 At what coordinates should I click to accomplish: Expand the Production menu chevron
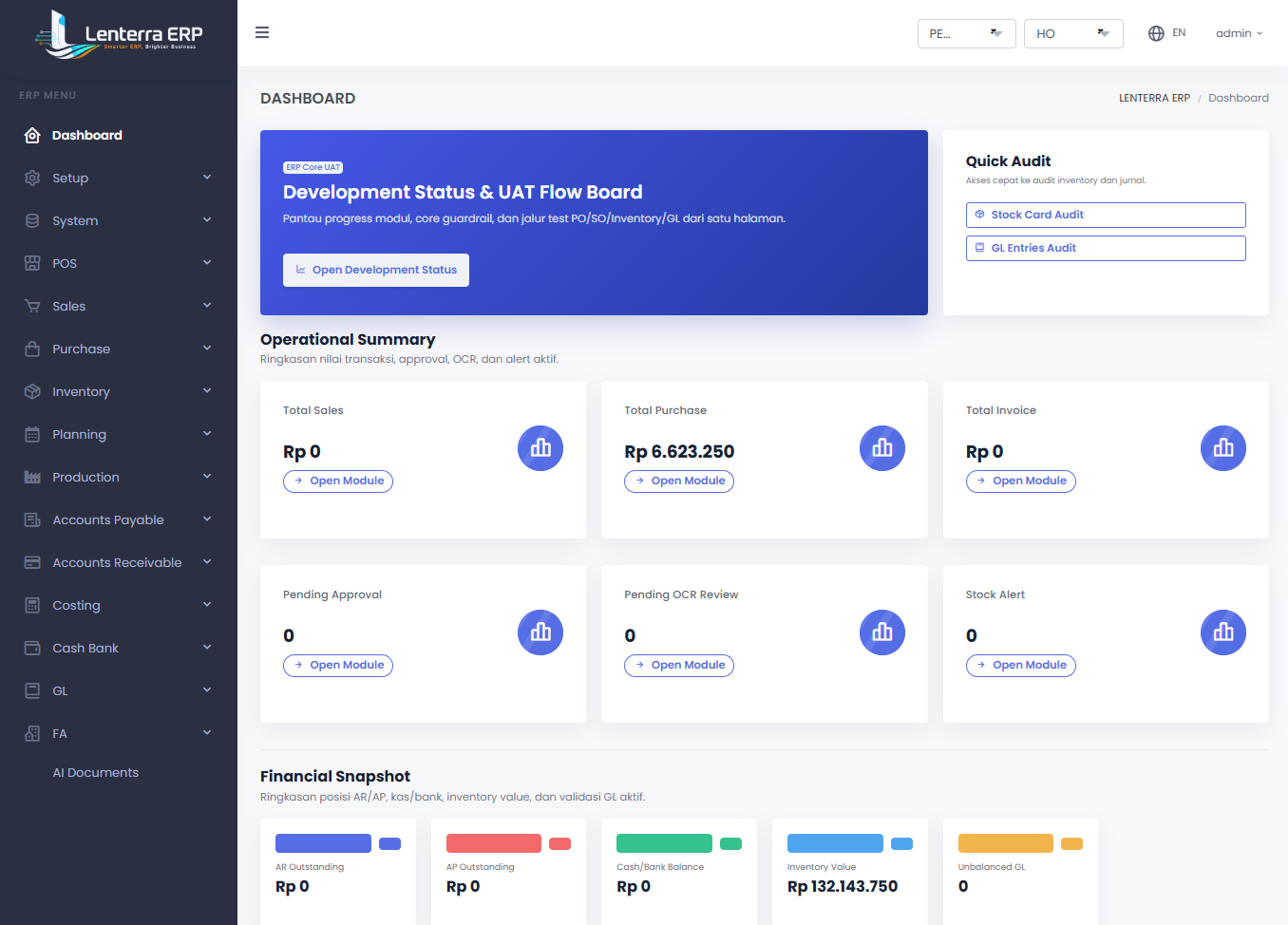pyautogui.click(x=207, y=477)
